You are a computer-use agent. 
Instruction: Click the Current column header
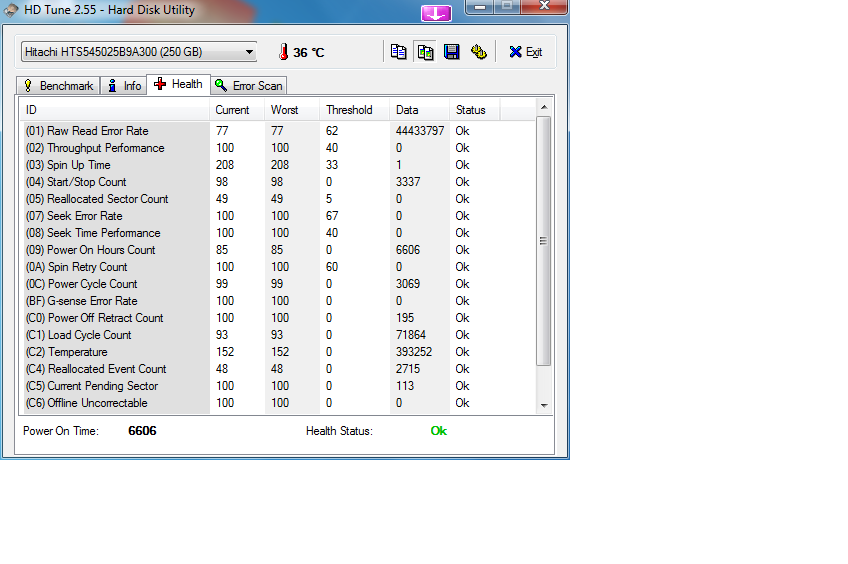[x=237, y=110]
